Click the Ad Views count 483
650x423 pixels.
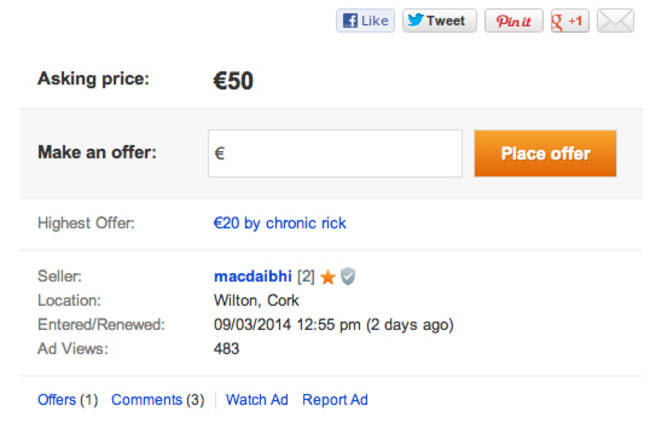pyautogui.click(x=226, y=349)
